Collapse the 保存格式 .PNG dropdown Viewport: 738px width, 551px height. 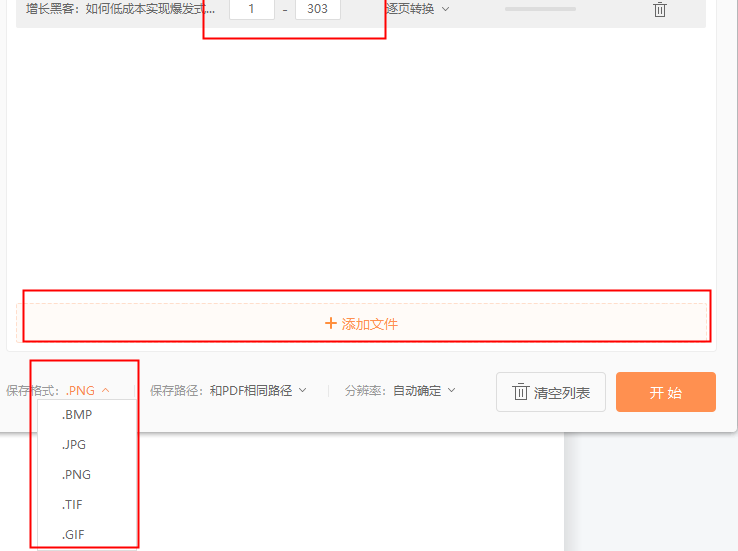[88, 391]
